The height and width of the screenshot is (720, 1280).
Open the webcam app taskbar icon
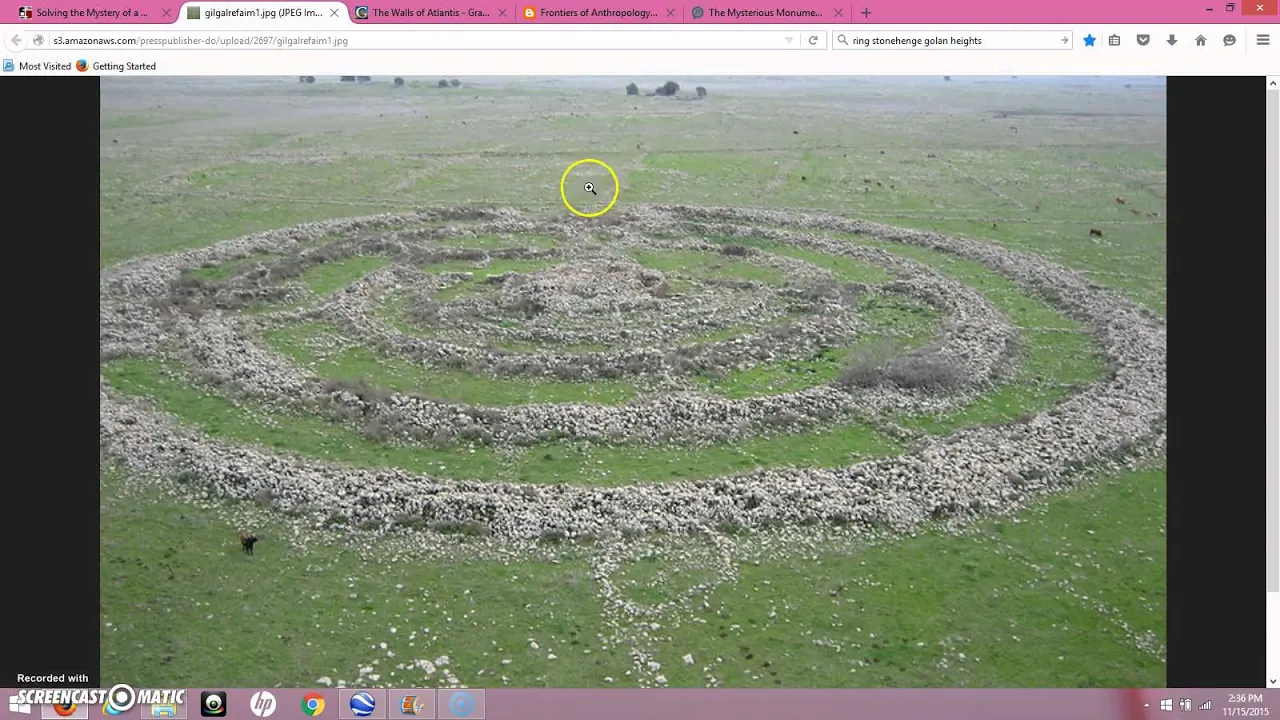click(x=213, y=704)
